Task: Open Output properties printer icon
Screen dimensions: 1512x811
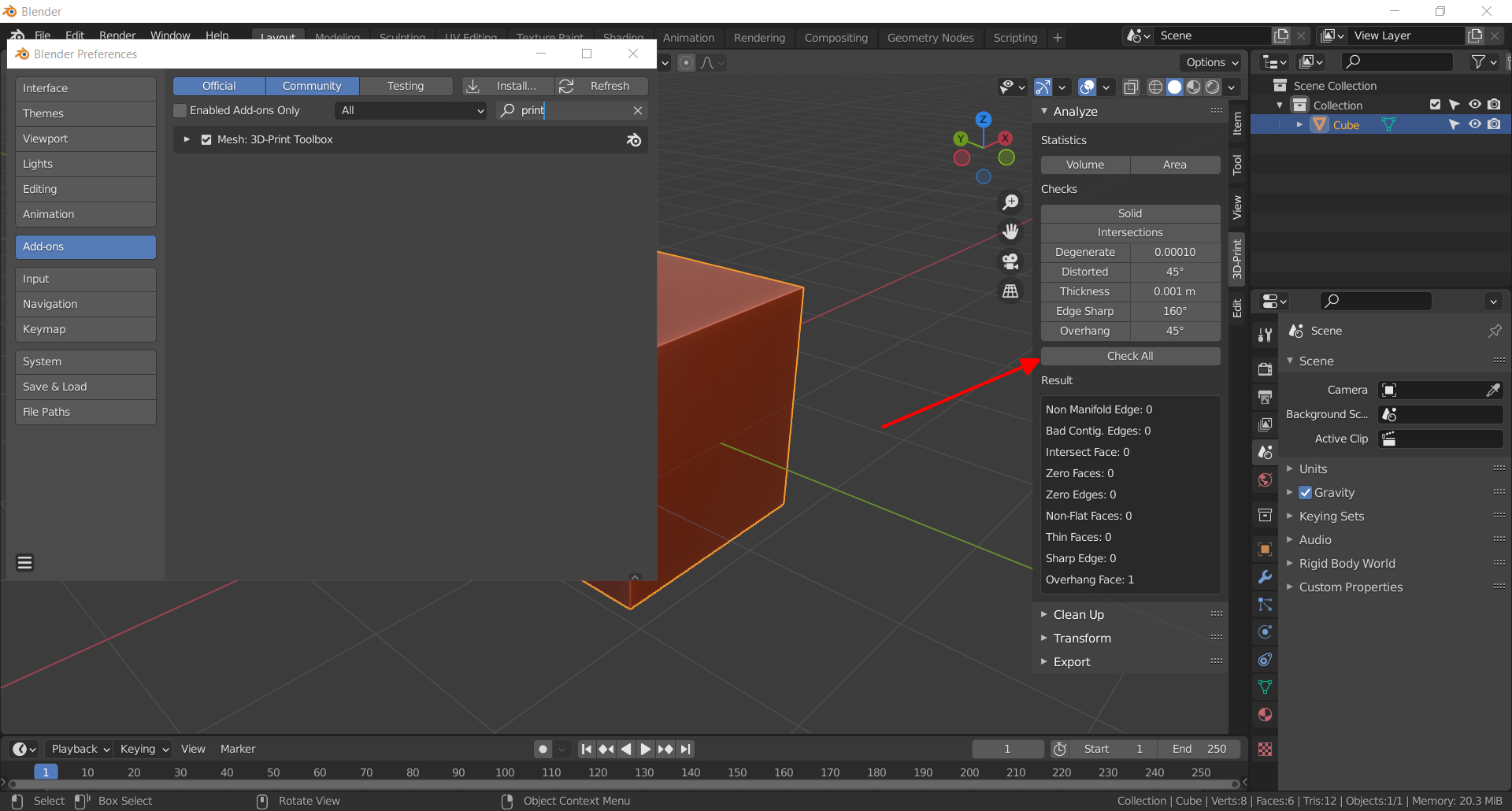Action: (1265, 397)
